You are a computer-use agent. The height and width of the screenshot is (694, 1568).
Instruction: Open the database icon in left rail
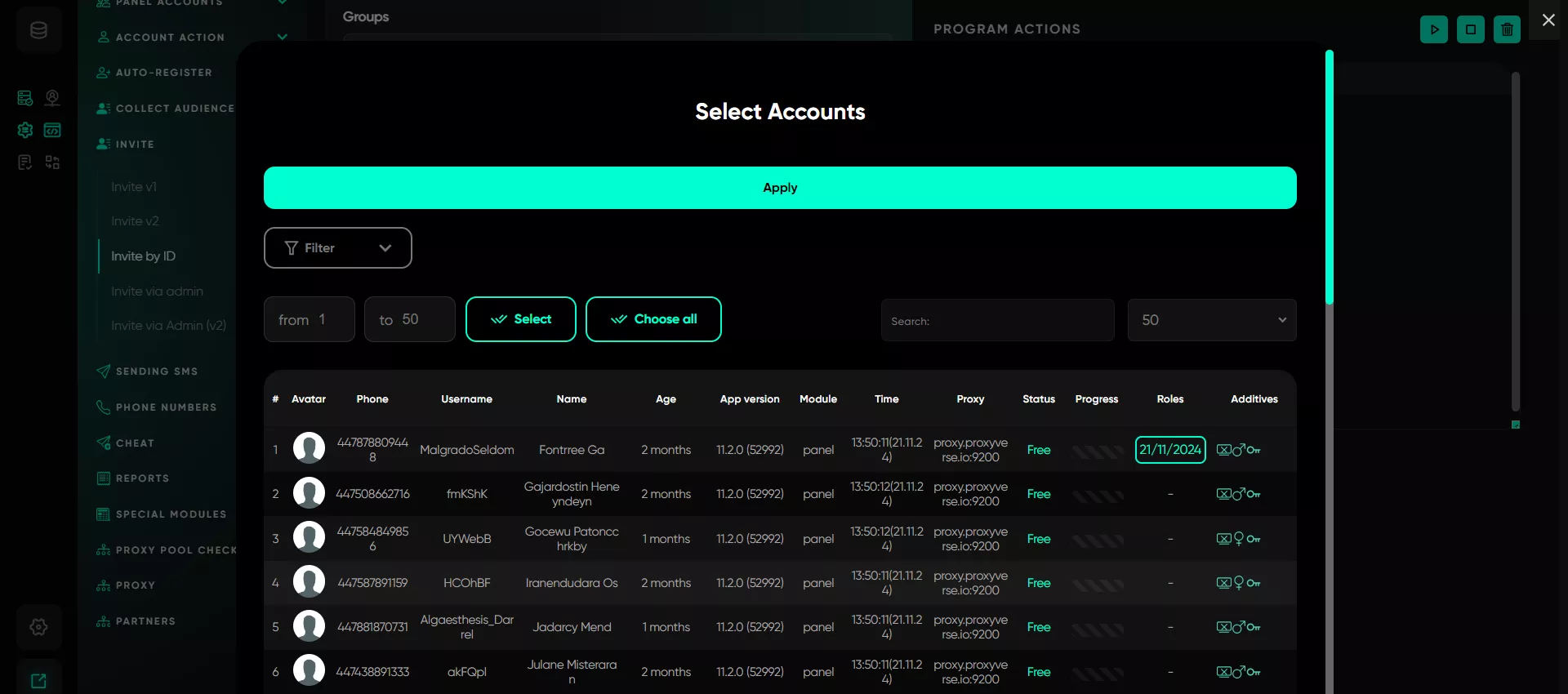pos(38,30)
